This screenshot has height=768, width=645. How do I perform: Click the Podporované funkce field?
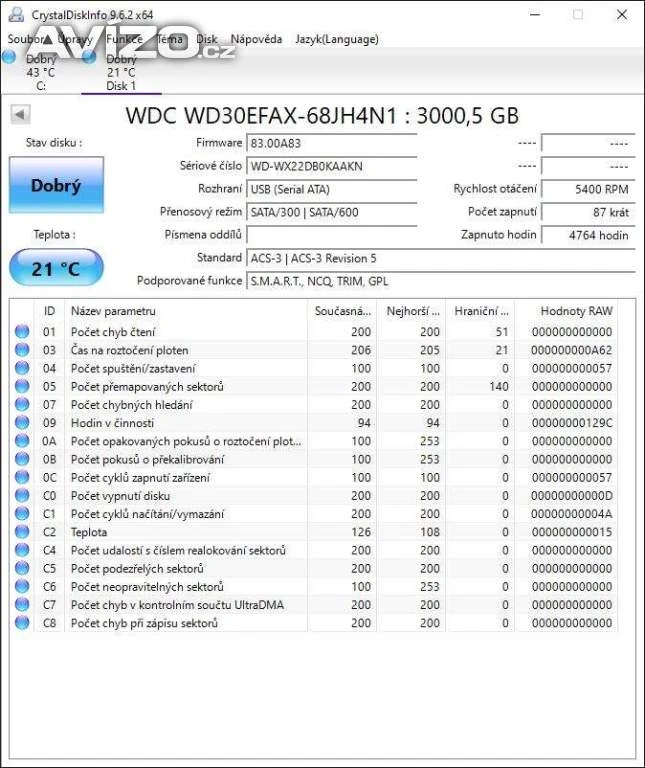(441, 281)
